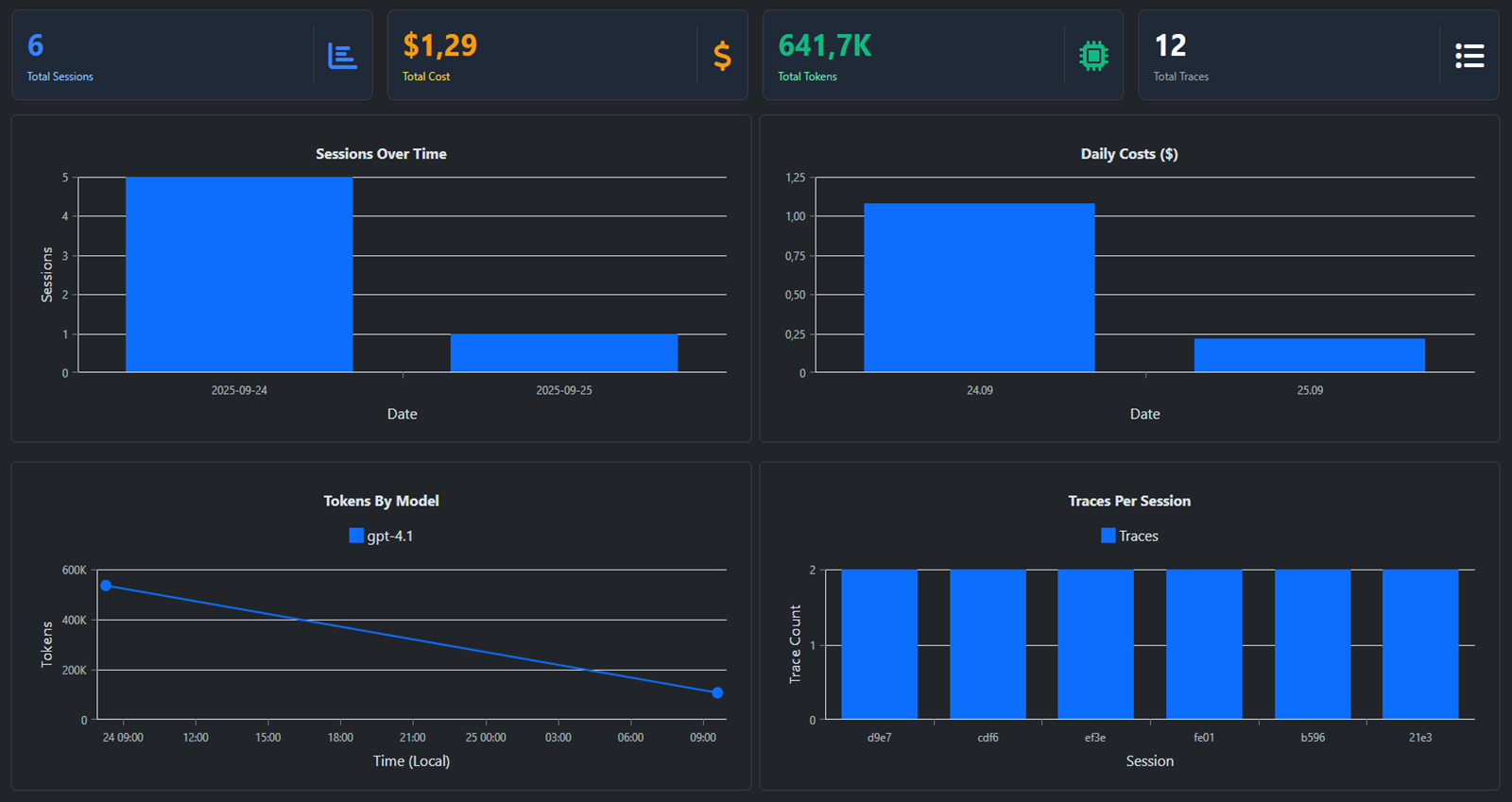Select the fe01 session trace bar

(x=1204, y=644)
